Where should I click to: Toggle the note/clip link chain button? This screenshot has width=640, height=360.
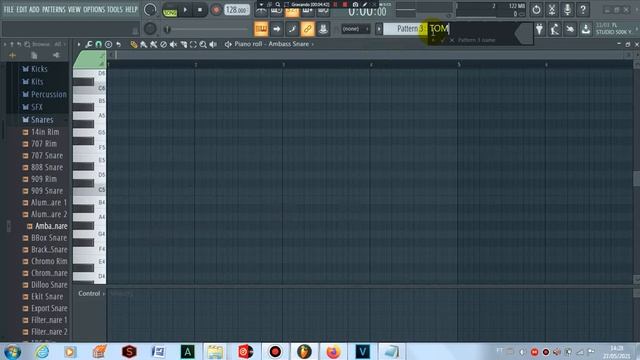(x=307, y=29)
